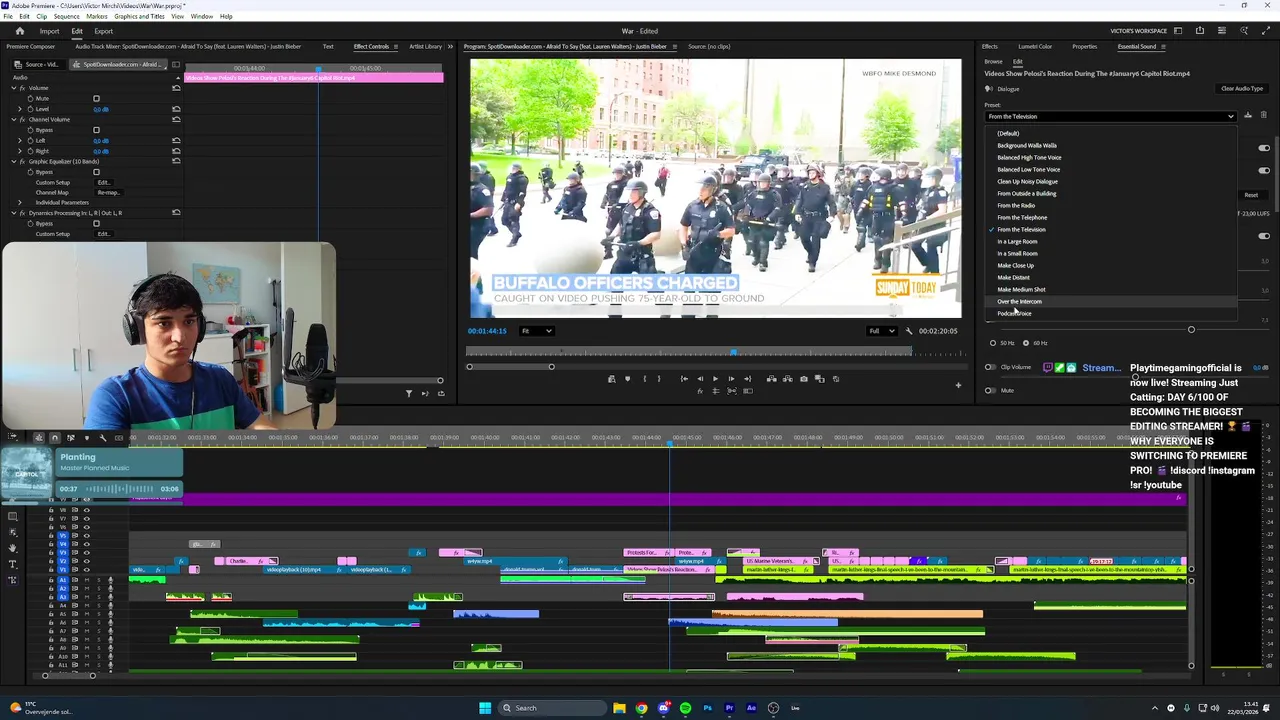Export frame with camera icon
The image size is (1280, 720).
click(x=803, y=379)
